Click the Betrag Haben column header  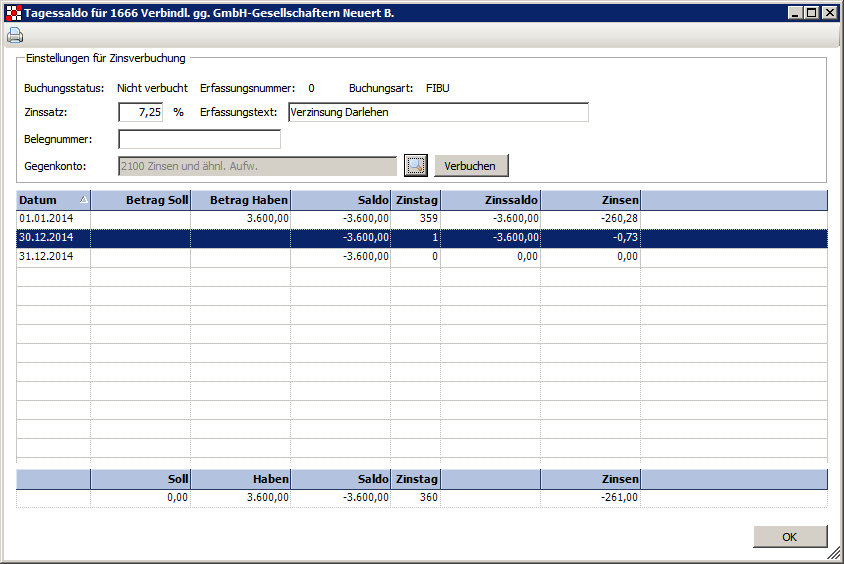240,200
